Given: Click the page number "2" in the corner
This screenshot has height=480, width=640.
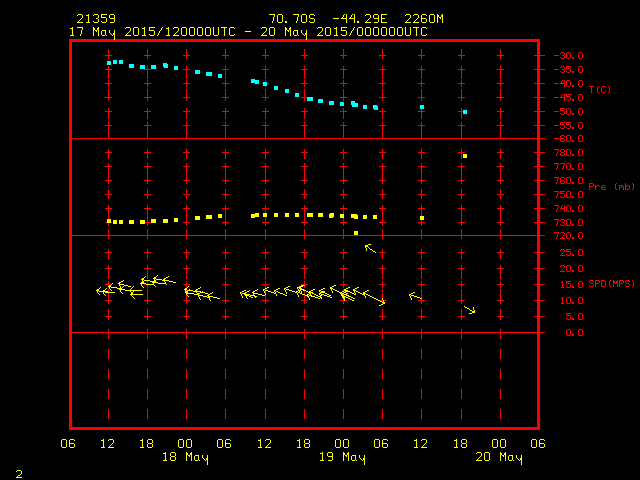Looking at the screenshot, I should [19, 474].
